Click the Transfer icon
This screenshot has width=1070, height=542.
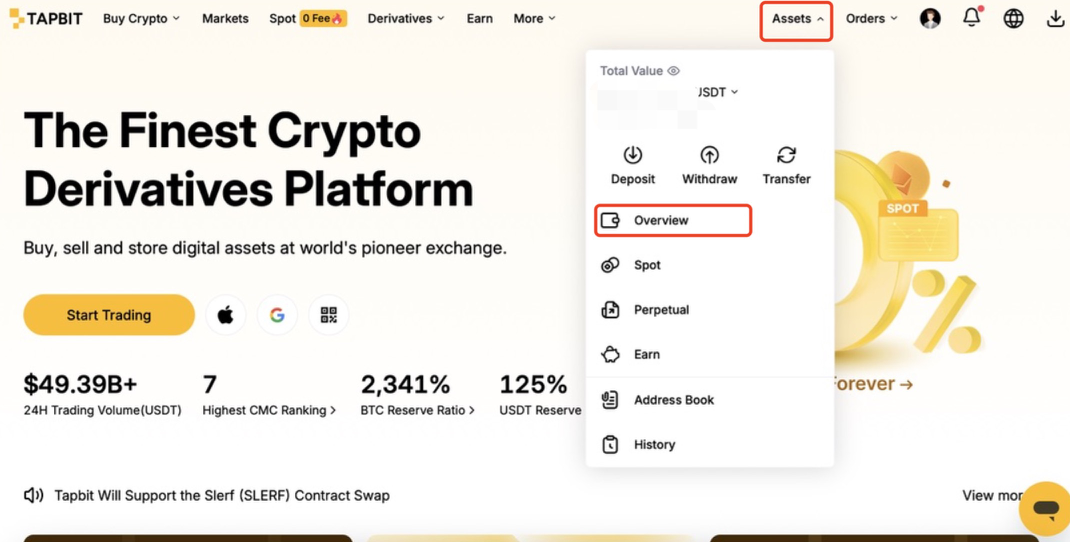[786, 156]
